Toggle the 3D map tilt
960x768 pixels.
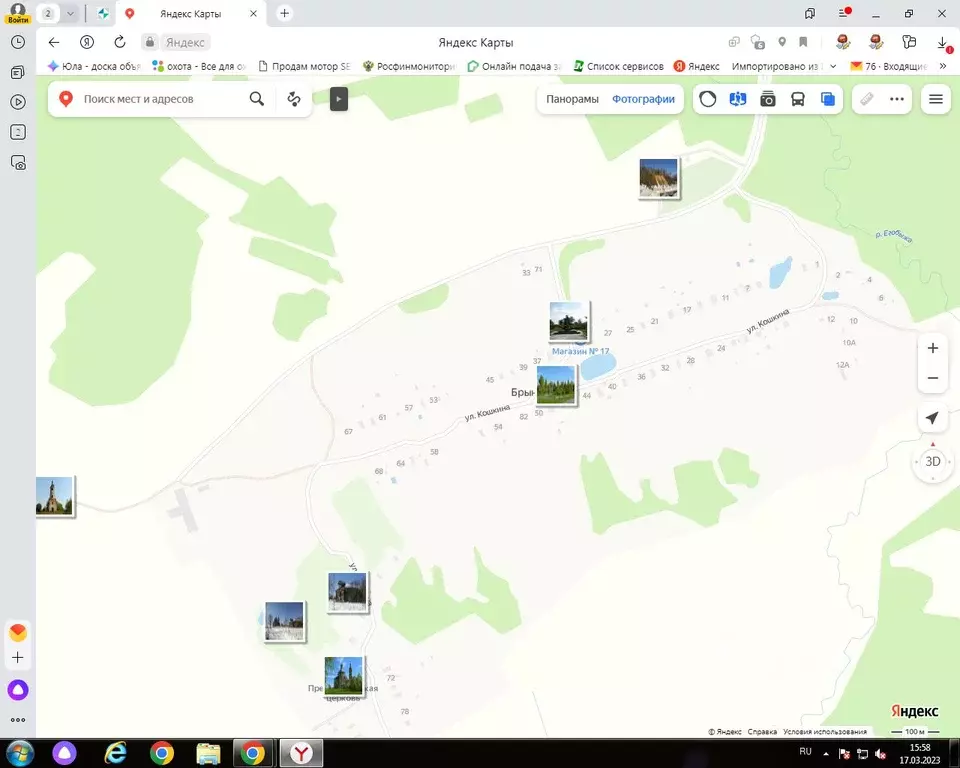932,462
